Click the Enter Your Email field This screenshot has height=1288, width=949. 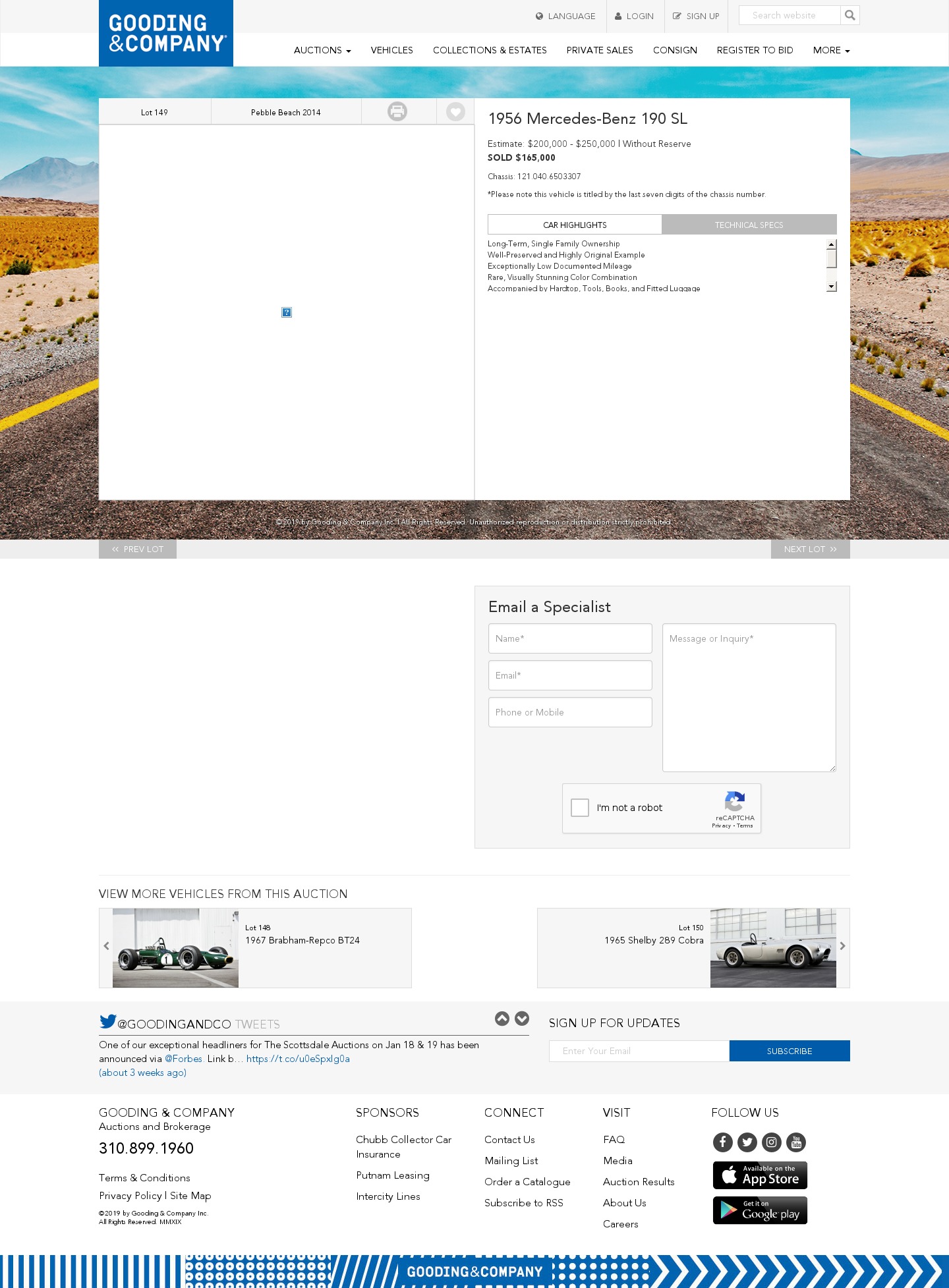(639, 1051)
